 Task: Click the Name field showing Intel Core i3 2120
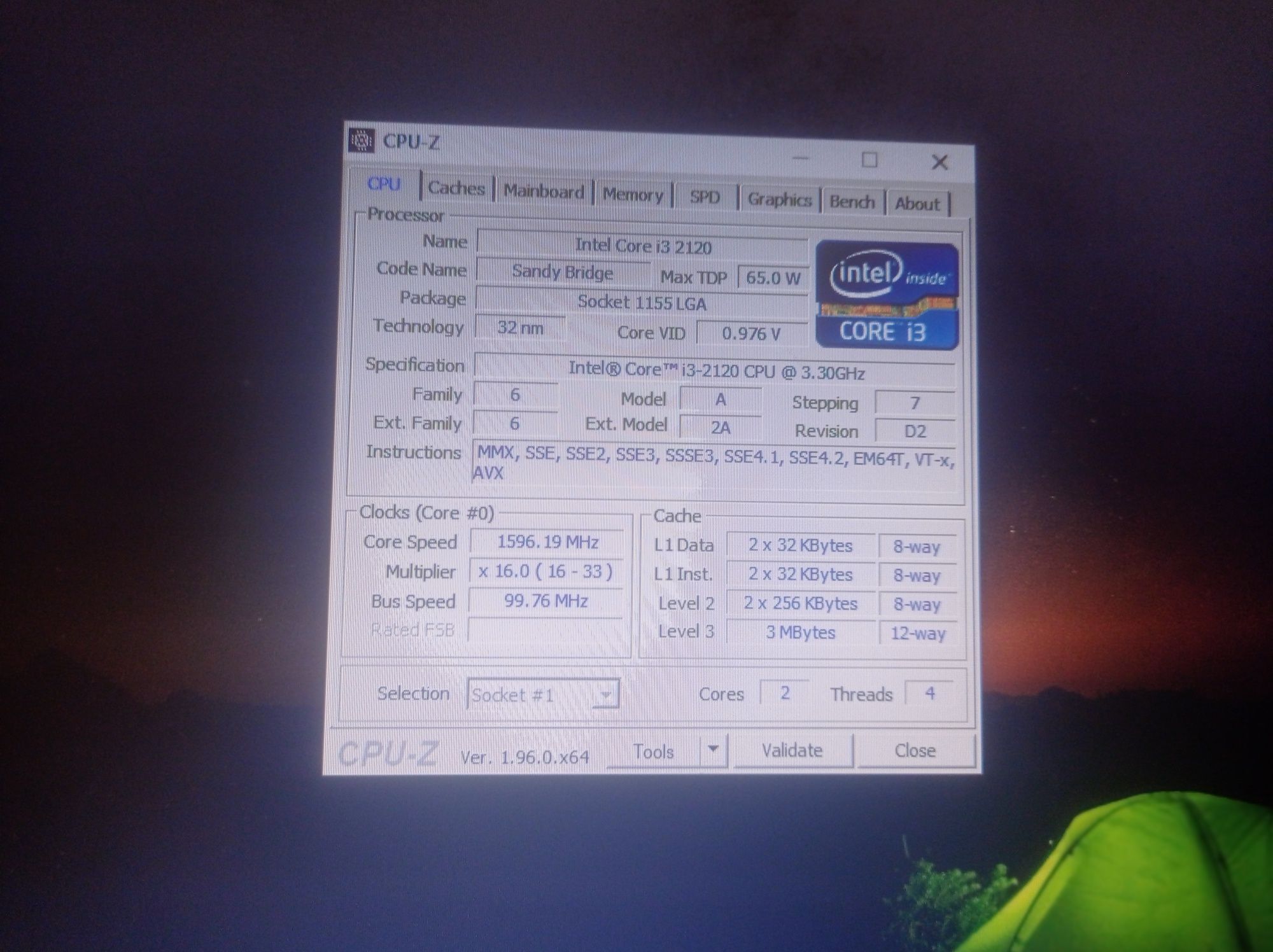(x=643, y=246)
